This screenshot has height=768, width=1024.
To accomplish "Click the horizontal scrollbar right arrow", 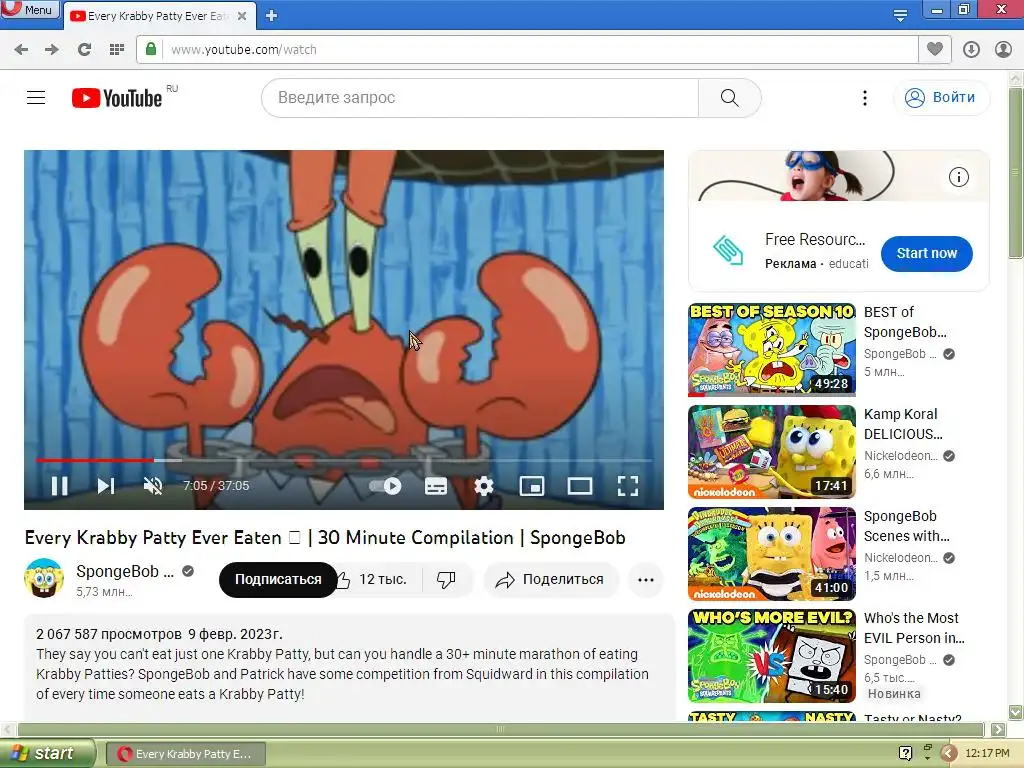I will 999,729.
